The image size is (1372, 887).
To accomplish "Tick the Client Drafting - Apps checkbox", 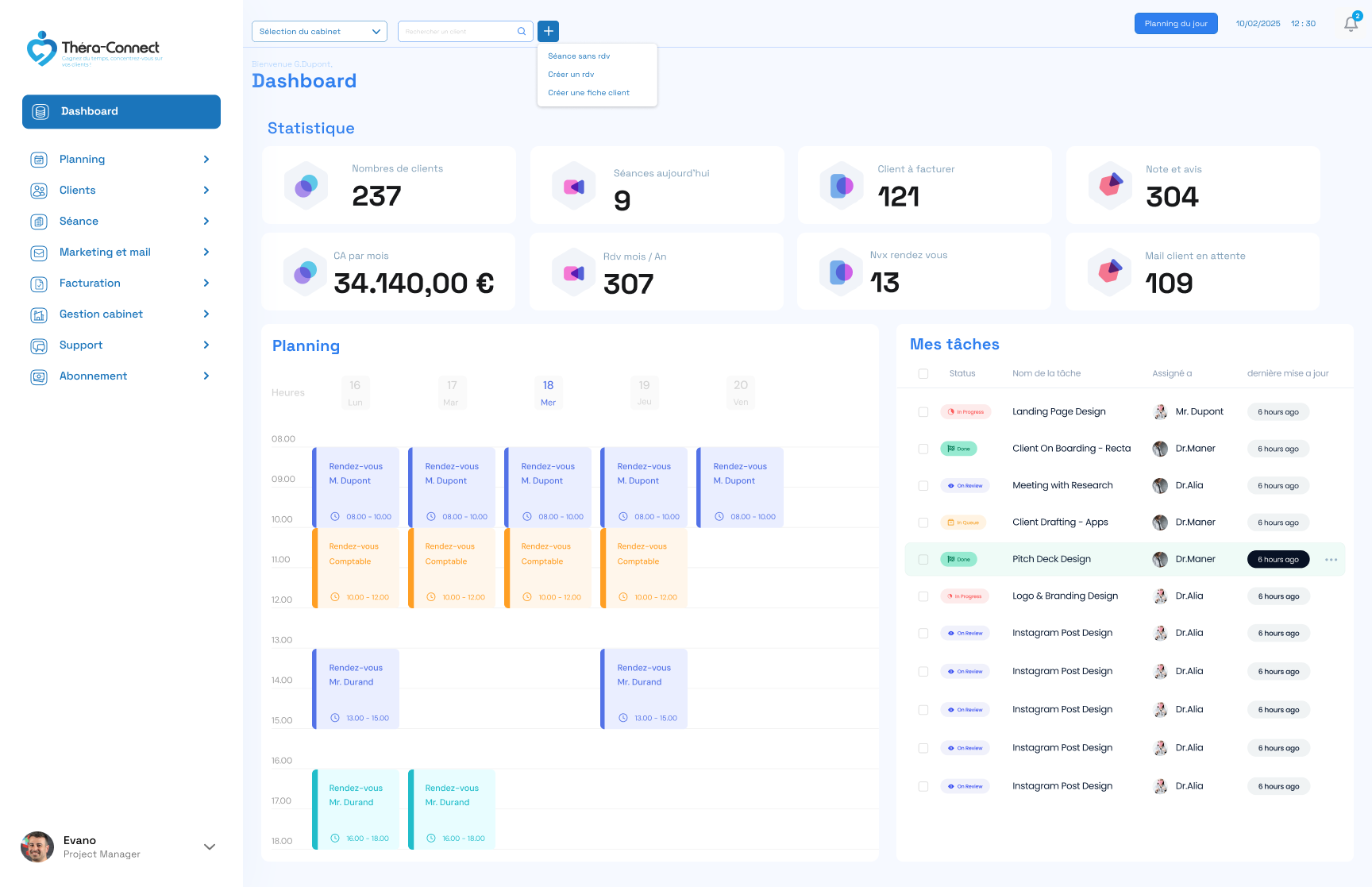I will (923, 523).
